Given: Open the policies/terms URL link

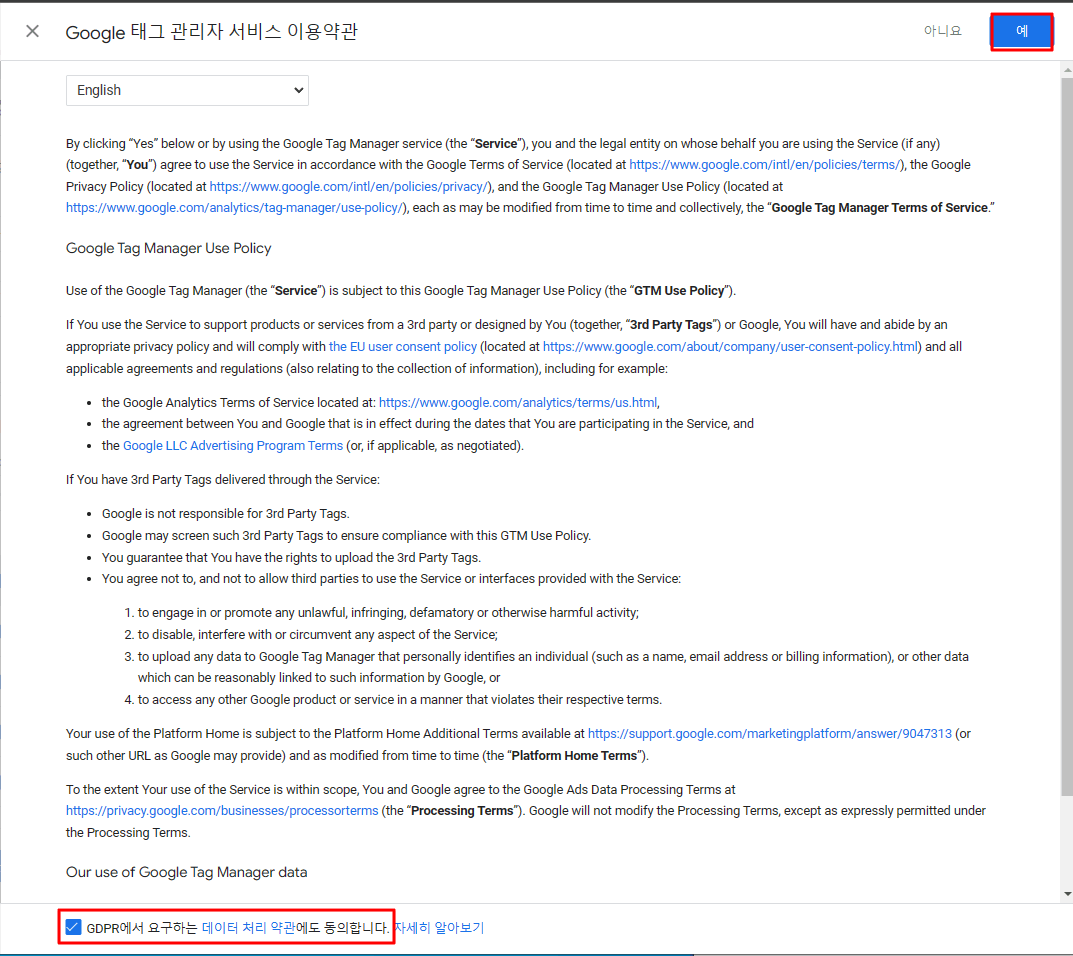Looking at the screenshot, I should tap(766, 165).
